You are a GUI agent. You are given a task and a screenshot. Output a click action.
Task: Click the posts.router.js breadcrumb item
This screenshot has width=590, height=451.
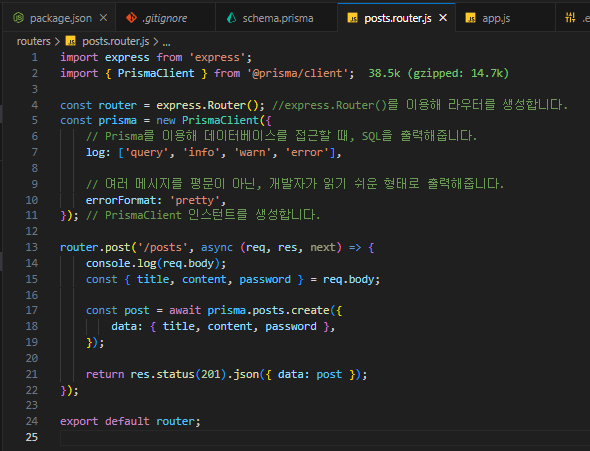(x=116, y=41)
